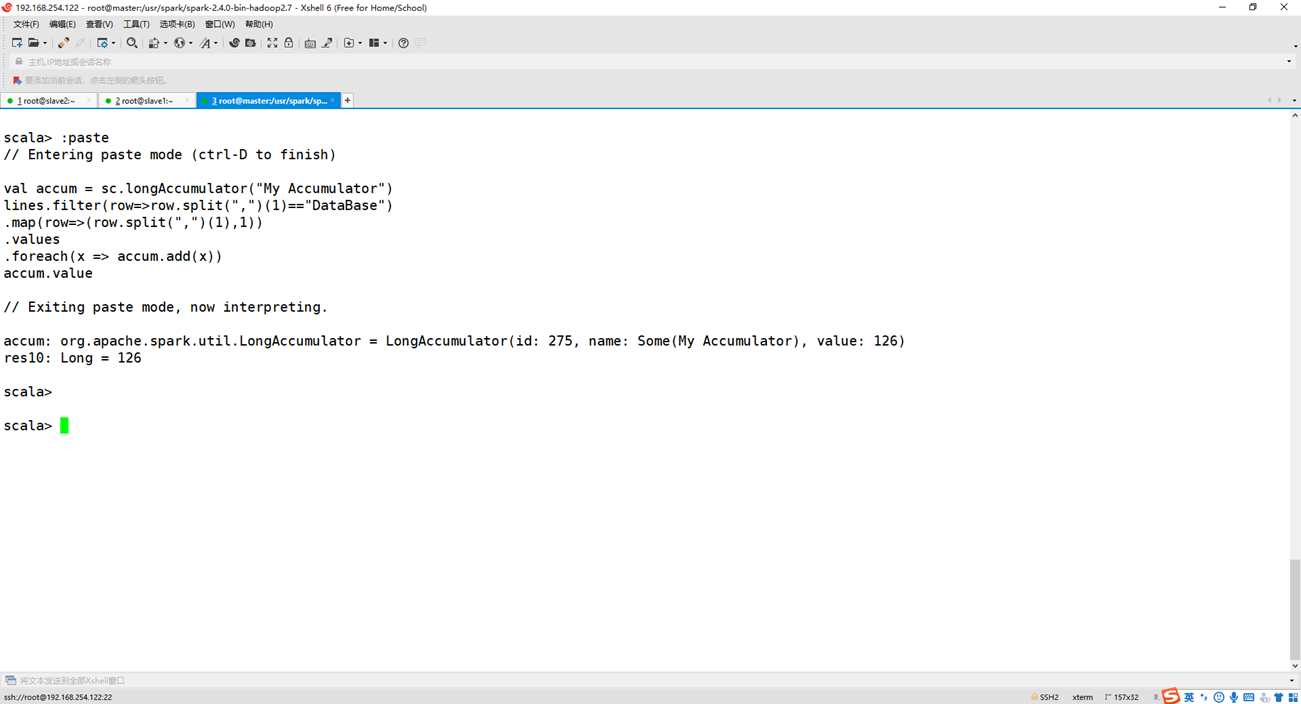Toggle the full screen icon
1301x704 pixels.
272,43
